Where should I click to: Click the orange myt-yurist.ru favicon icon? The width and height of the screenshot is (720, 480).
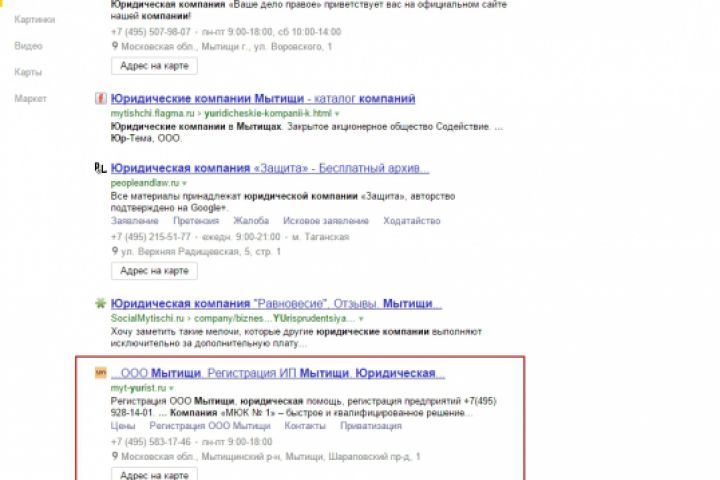(101, 373)
